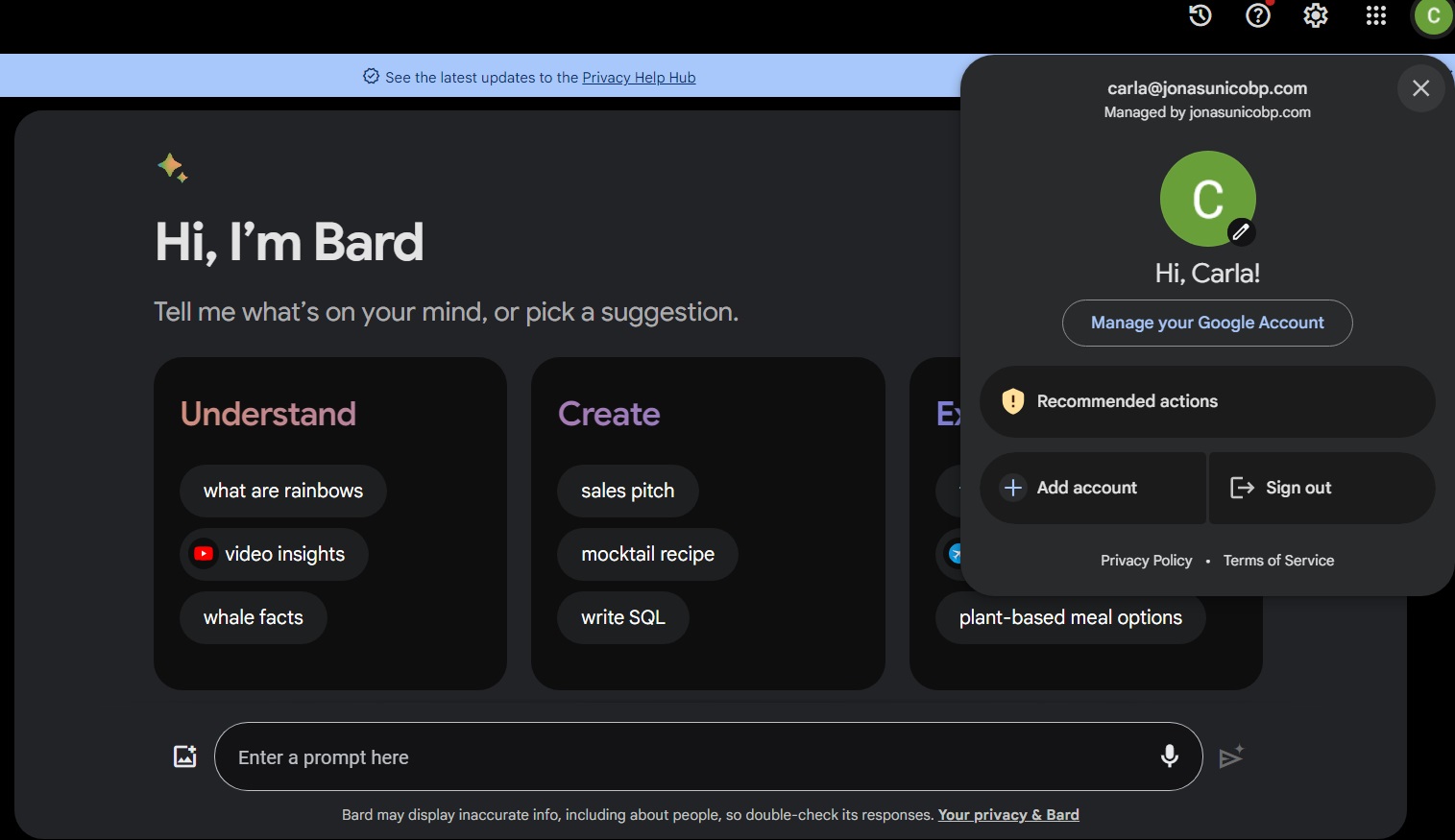Image resolution: width=1455 pixels, height=840 pixels.
Task: Open Bard activity history icon
Action: (x=1200, y=15)
